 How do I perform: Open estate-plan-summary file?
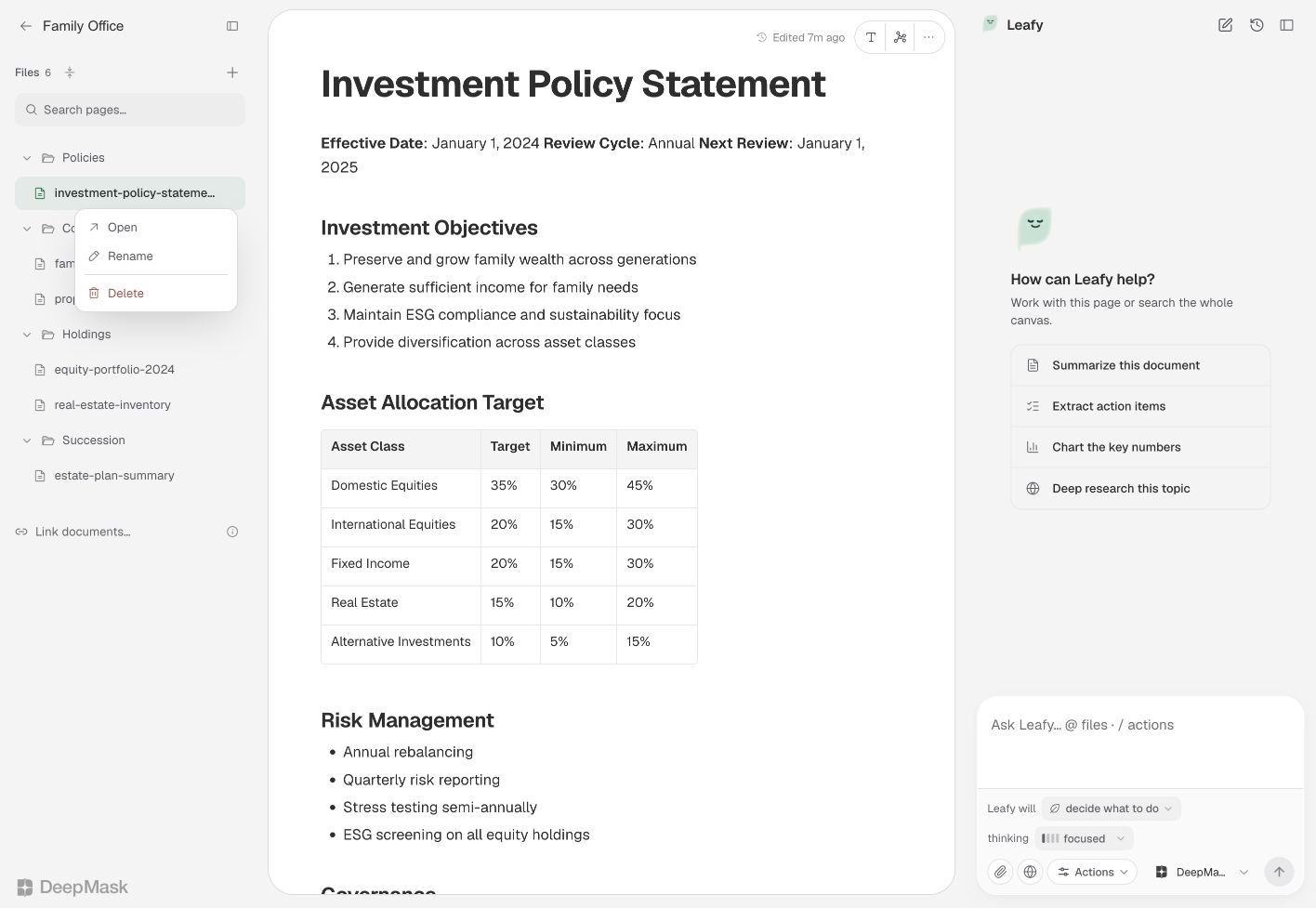(130, 476)
